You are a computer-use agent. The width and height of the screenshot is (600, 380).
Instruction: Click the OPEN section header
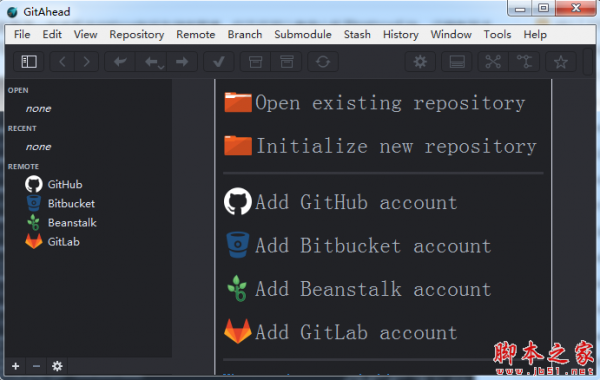[x=18, y=90]
